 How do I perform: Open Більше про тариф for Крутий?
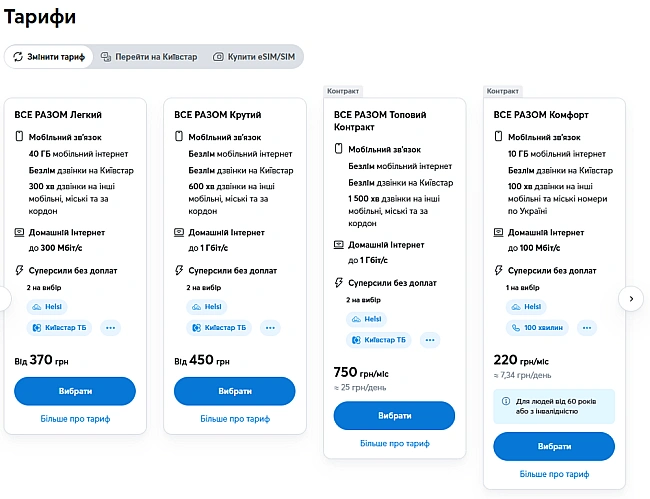coord(235,419)
